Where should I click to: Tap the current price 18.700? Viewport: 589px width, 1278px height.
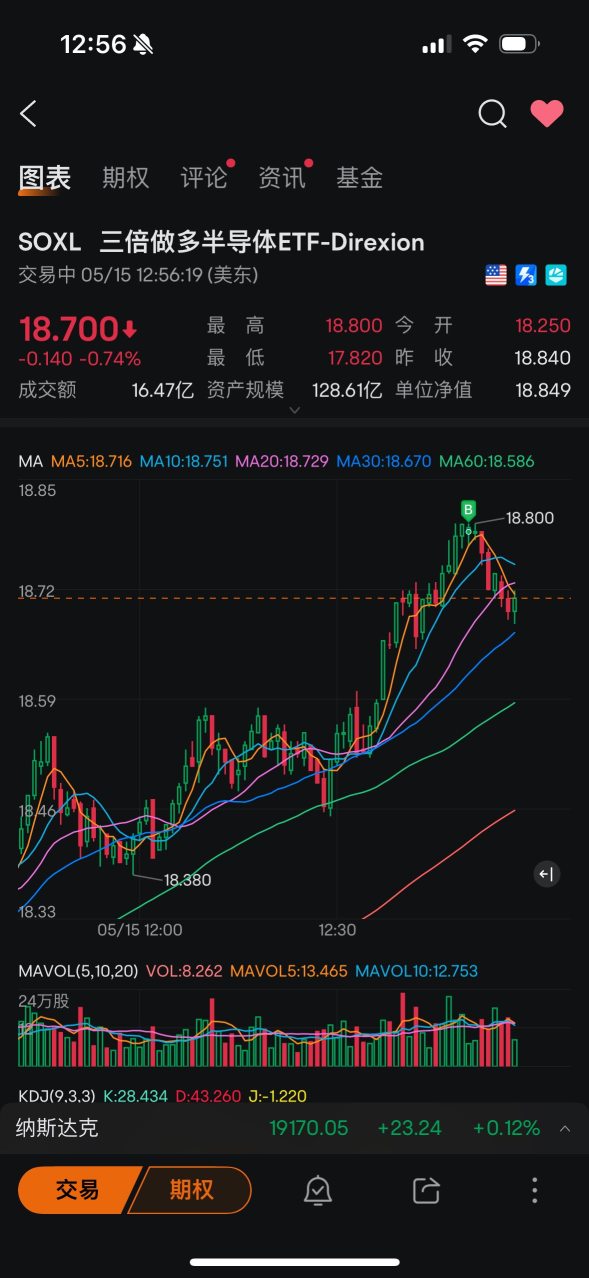click(x=69, y=328)
